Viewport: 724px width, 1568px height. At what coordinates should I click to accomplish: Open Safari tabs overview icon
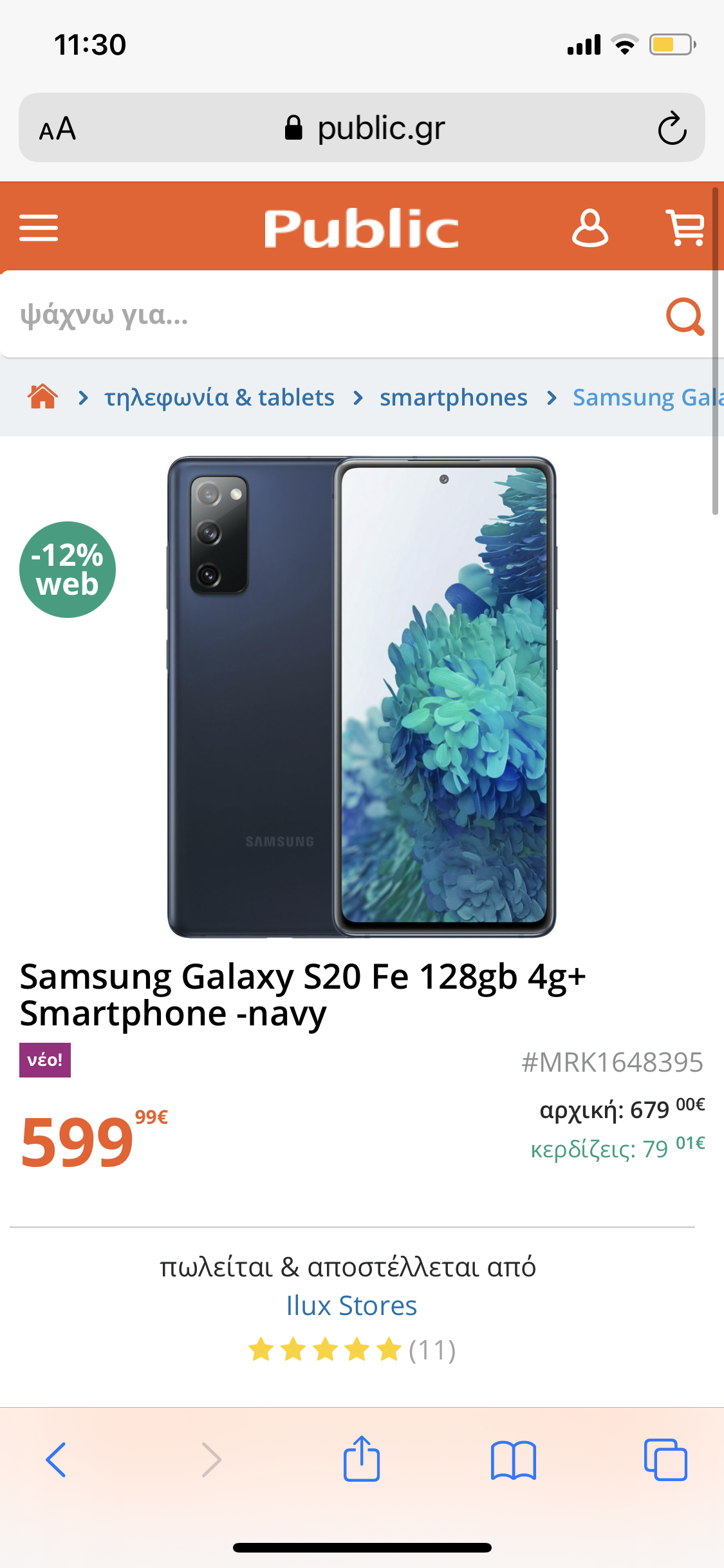tap(665, 1460)
